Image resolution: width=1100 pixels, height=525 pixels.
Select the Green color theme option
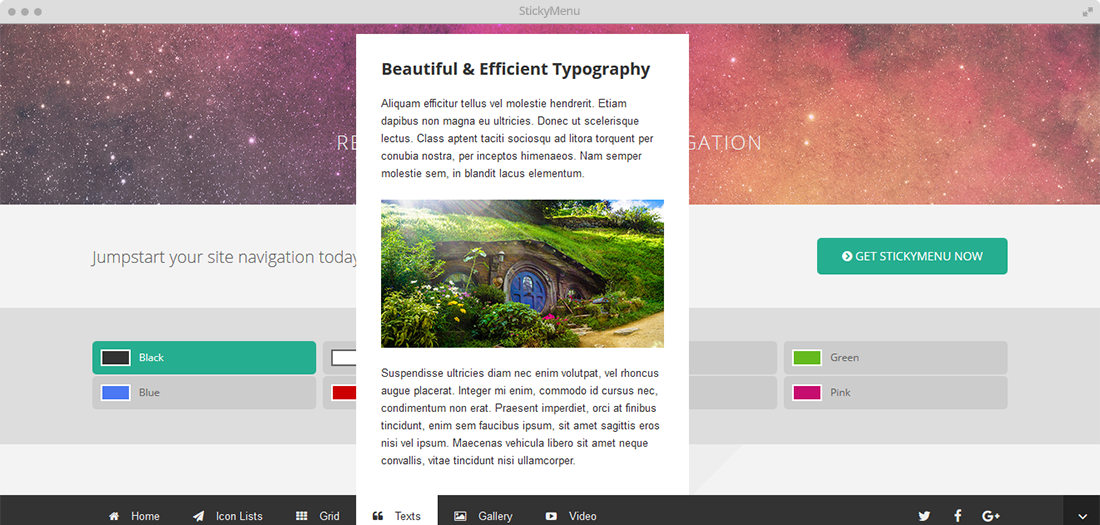click(x=895, y=358)
